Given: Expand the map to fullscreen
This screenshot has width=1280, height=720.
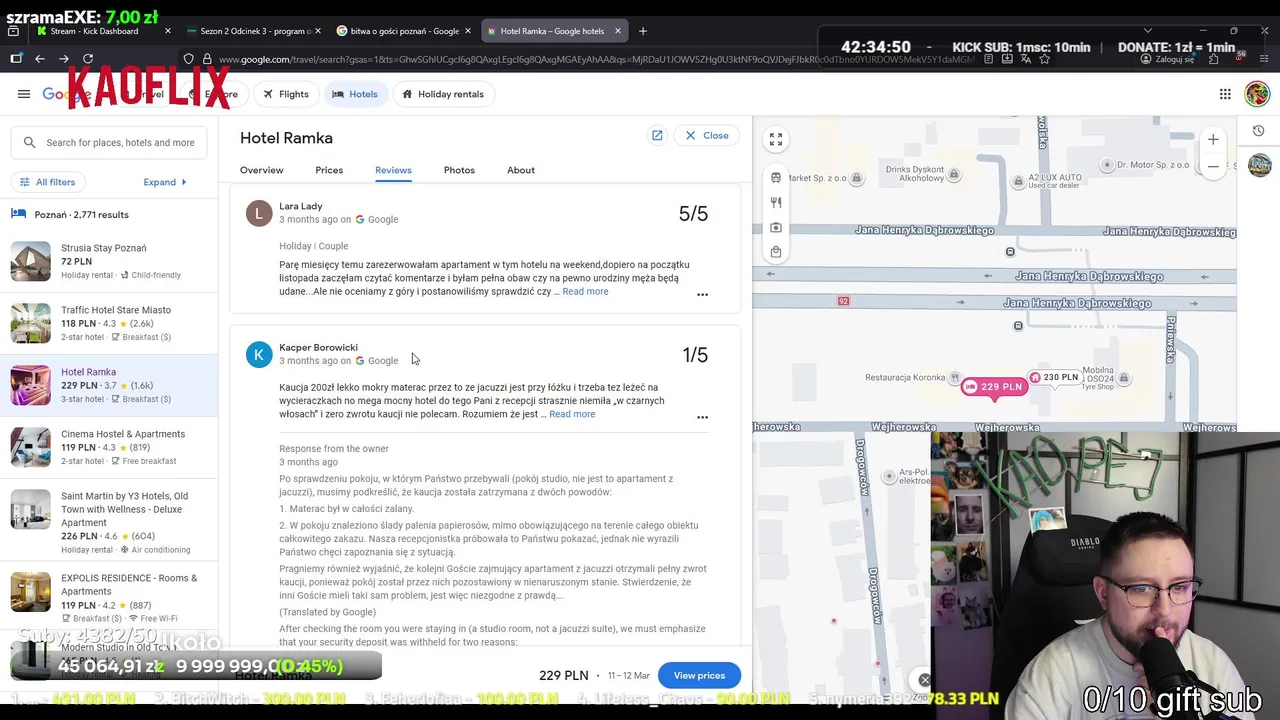Looking at the screenshot, I should (776, 140).
